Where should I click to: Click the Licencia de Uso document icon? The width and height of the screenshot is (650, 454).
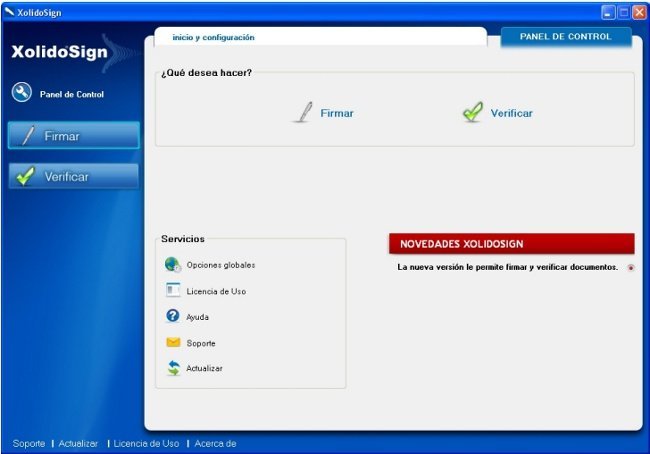click(173, 290)
